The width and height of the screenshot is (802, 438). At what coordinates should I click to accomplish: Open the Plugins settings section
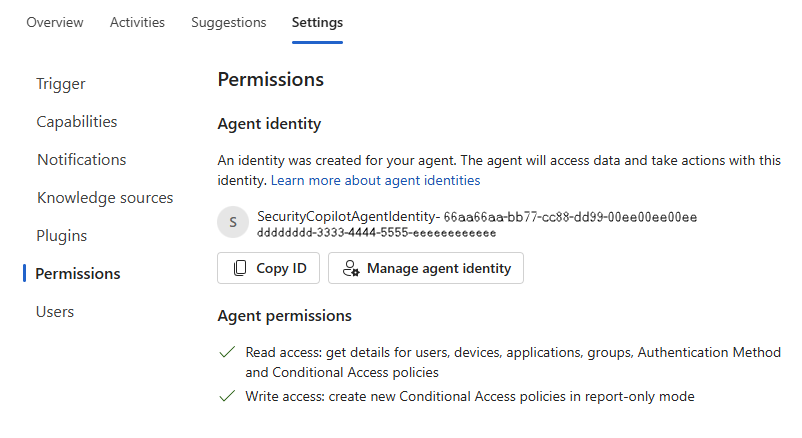[x=62, y=236]
